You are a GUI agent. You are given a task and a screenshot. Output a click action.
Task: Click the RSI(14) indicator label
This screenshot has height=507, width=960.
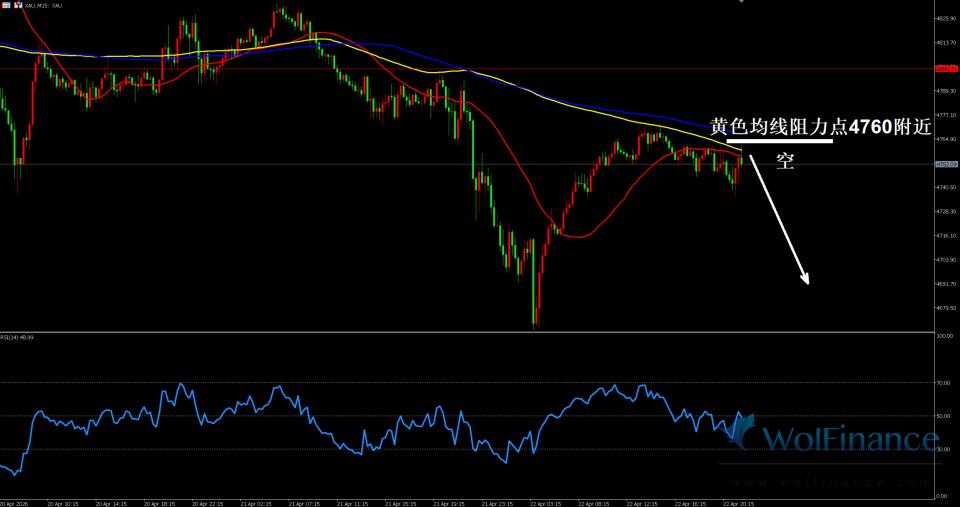click(18, 337)
